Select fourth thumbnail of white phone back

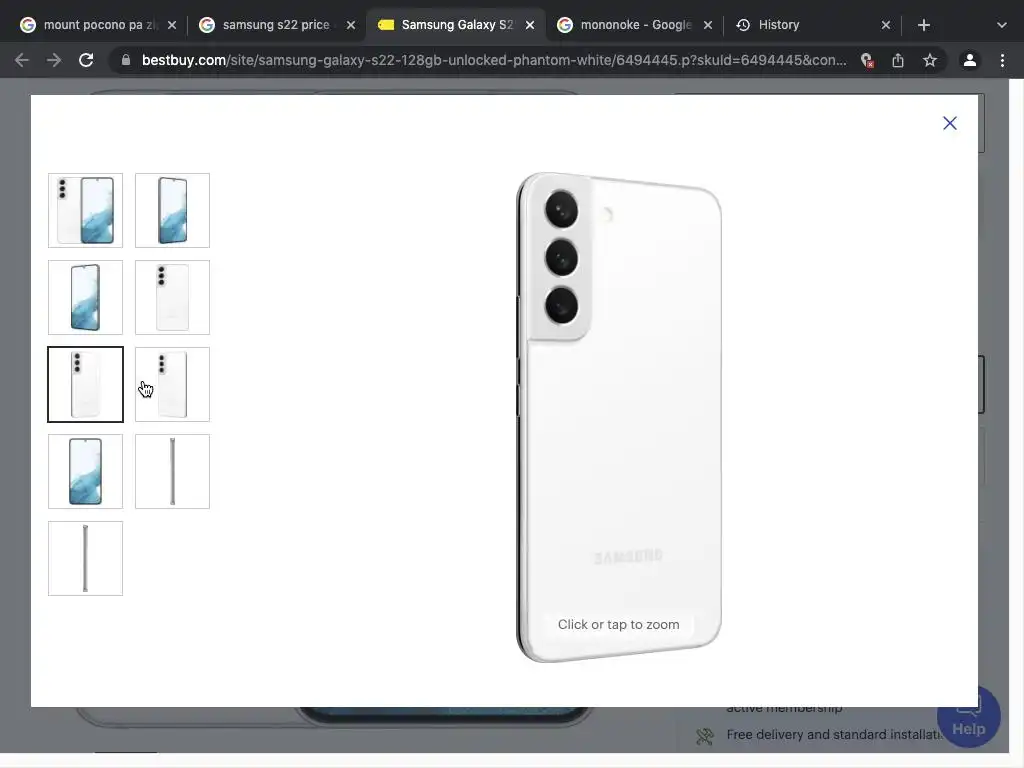tap(172, 297)
